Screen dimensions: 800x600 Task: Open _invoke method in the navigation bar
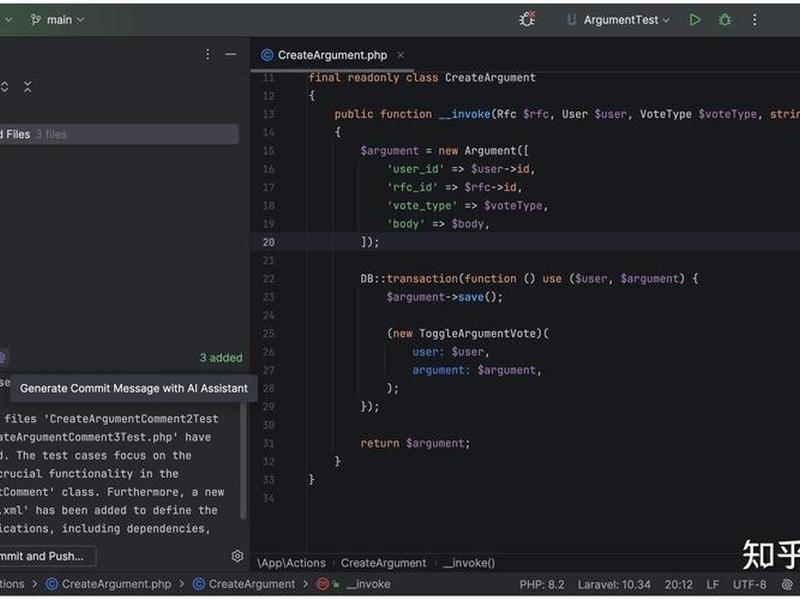tap(354, 584)
